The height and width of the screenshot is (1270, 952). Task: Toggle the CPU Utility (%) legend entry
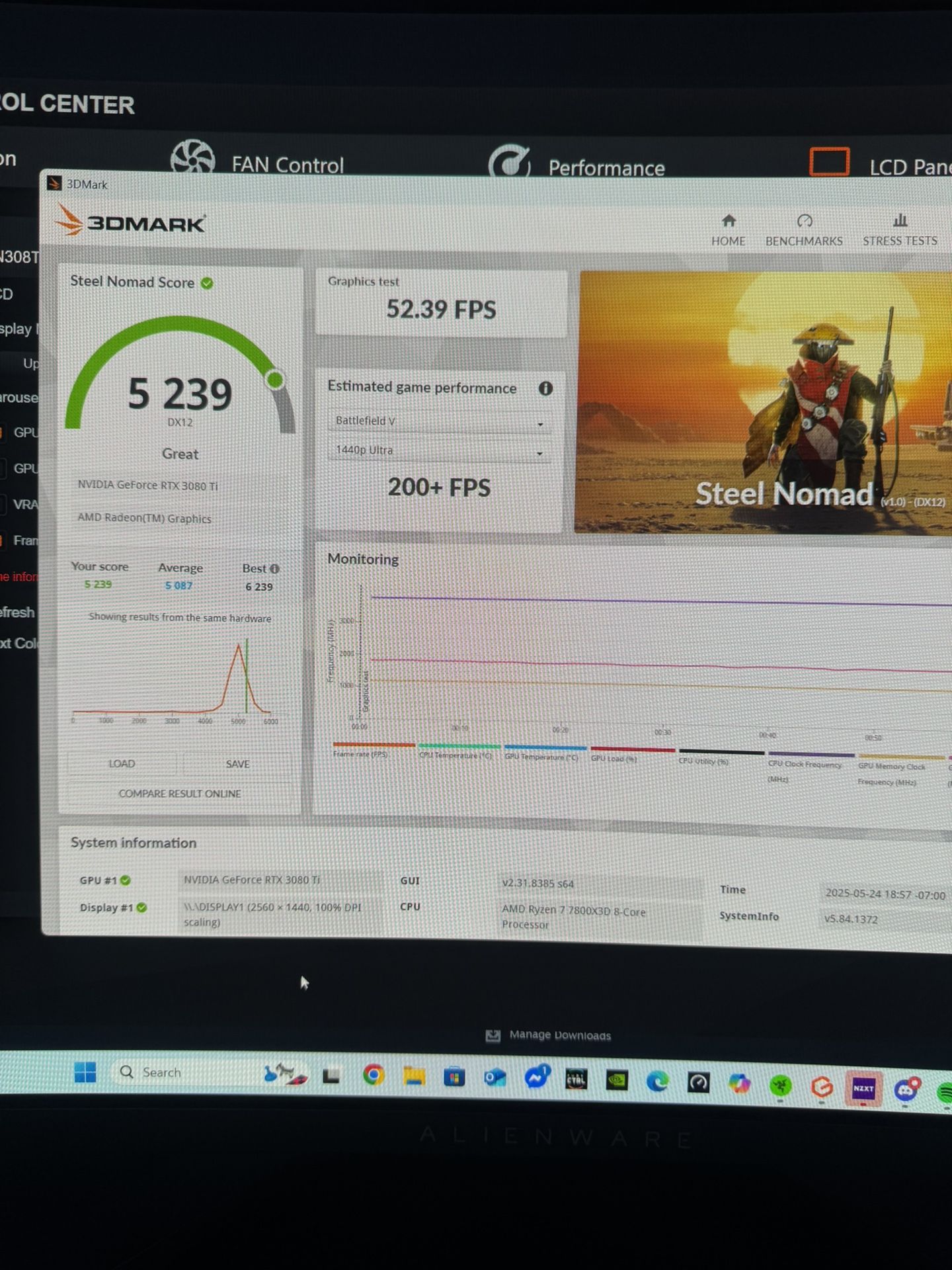pyautogui.click(x=721, y=757)
